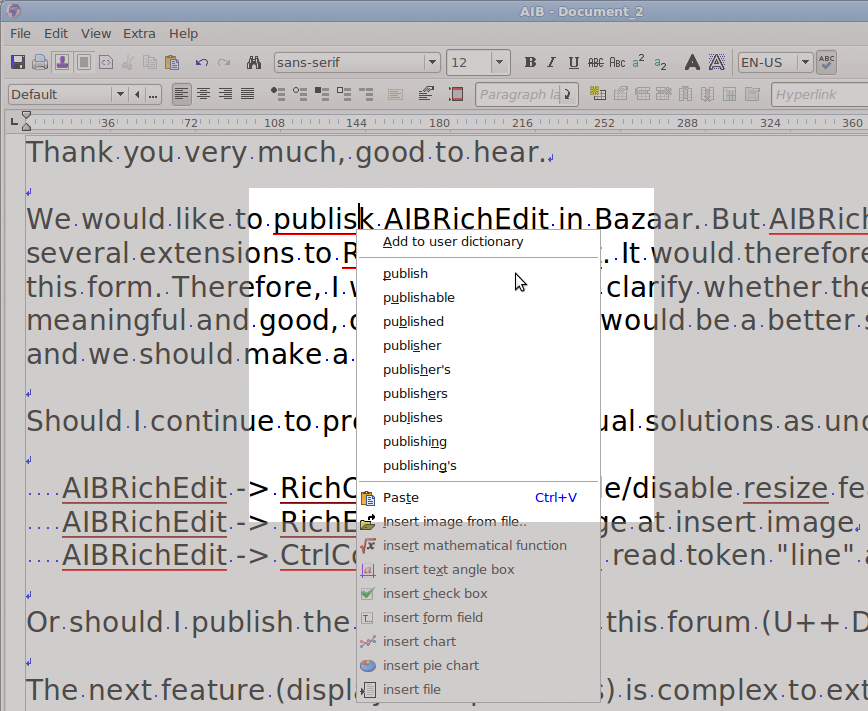Apply strikeout ABC formatting icon
This screenshot has height=711, width=868.
coord(596,62)
